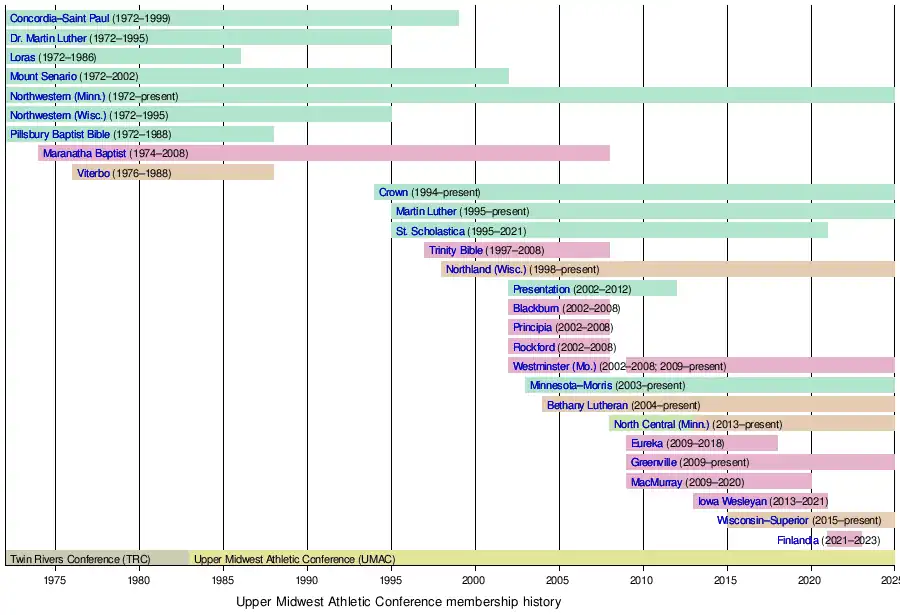Open the Trinity Bible link
The height and width of the screenshot is (615, 900).
(456, 250)
